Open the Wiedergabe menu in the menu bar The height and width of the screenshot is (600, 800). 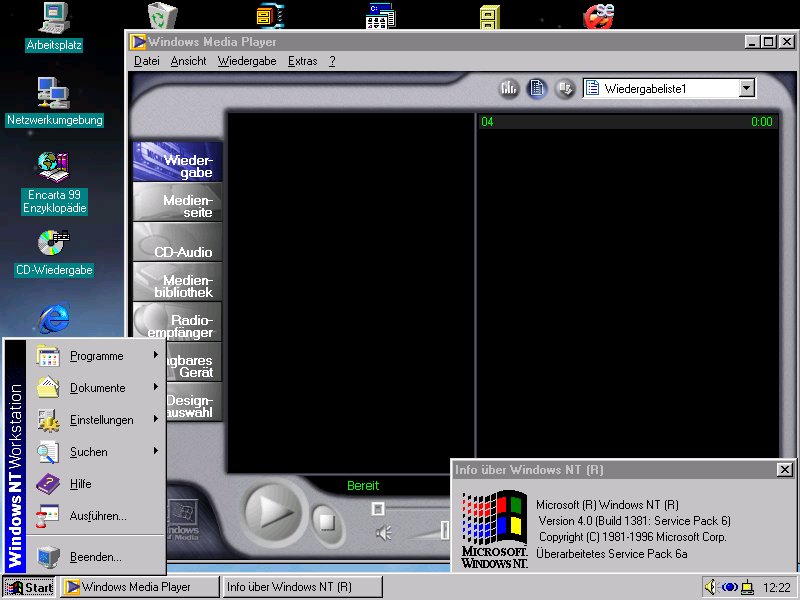click(247, 61)
